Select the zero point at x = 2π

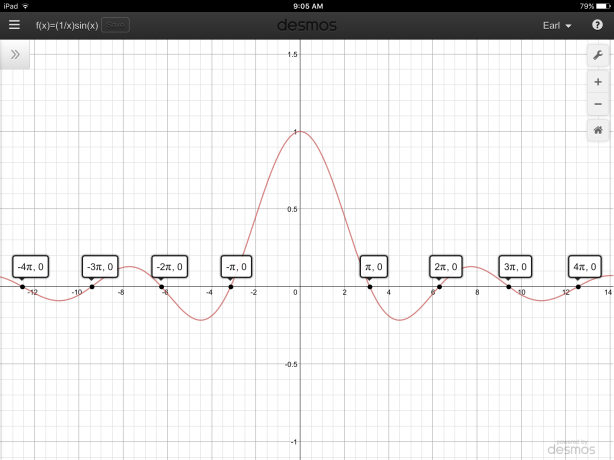click(439, 287)
